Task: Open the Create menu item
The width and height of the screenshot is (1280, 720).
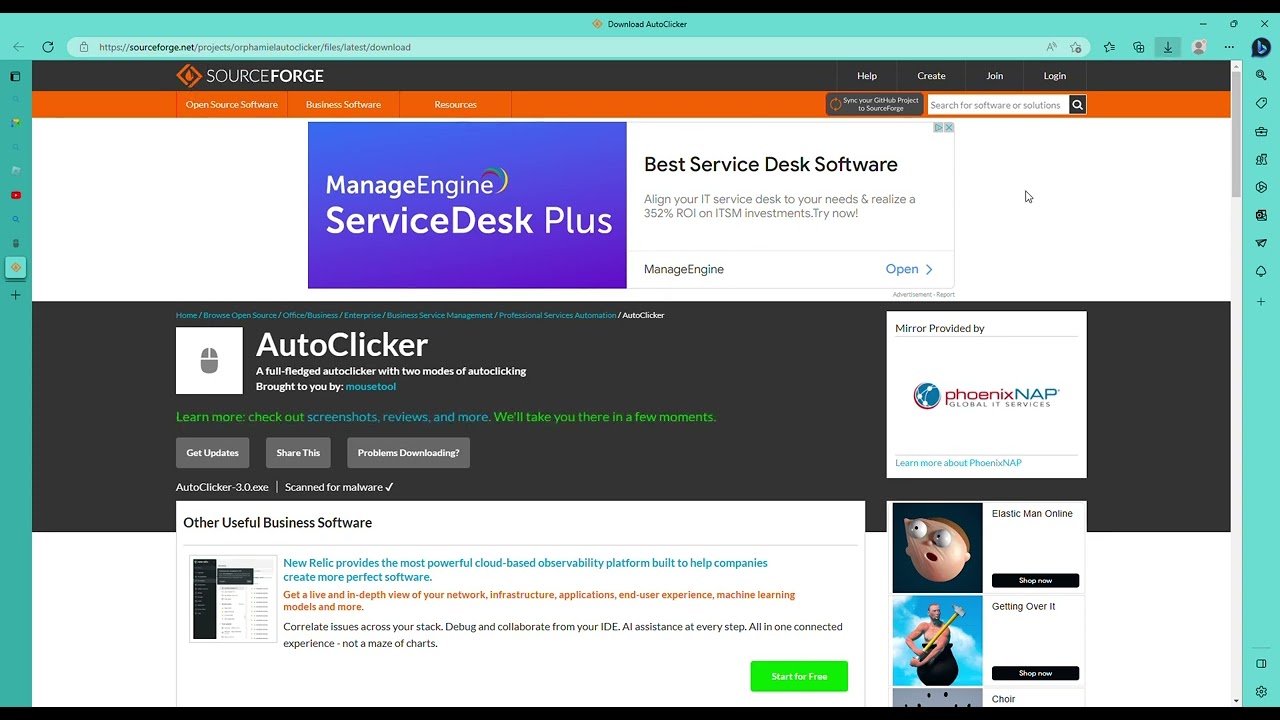Action: click(x=931, y=76)
